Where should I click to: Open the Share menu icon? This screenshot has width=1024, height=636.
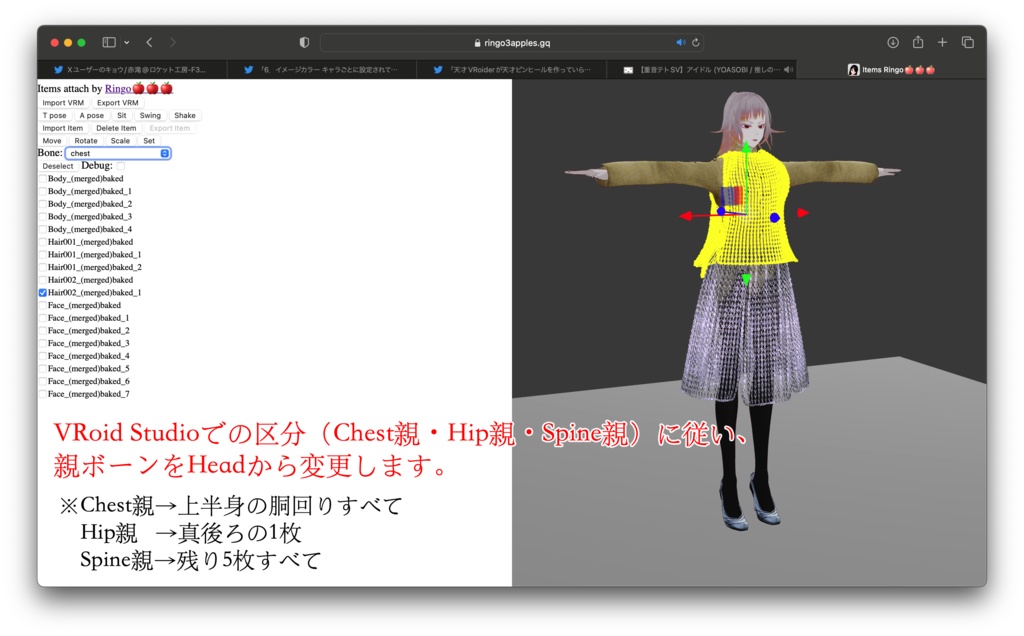(x=918, y=42)
